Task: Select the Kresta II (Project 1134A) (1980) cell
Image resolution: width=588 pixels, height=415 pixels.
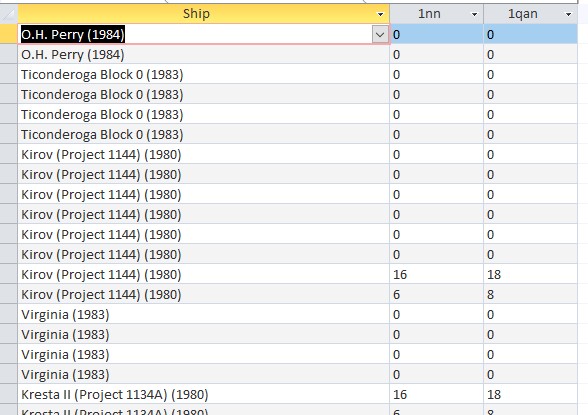Action: (x=204, y=394)
